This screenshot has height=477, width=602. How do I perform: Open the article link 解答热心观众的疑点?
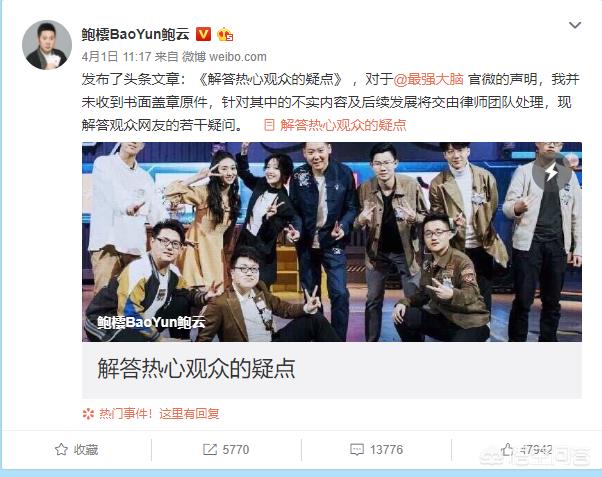(343, 125)
